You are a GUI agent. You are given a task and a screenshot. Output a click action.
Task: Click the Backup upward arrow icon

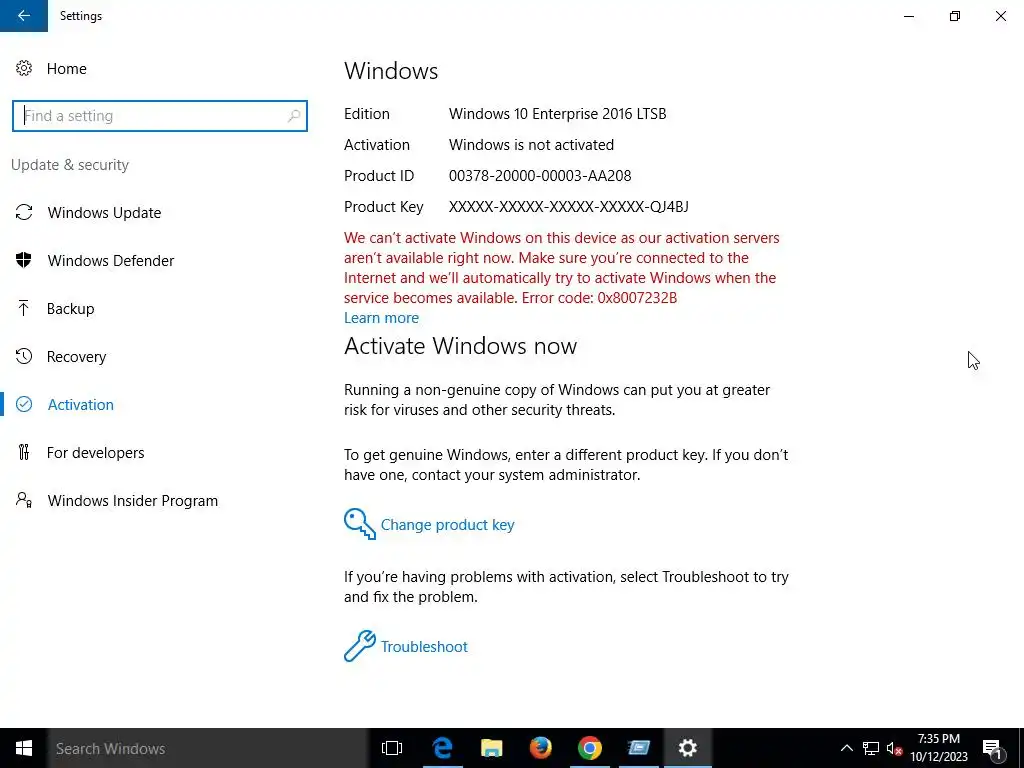[24, 308]
